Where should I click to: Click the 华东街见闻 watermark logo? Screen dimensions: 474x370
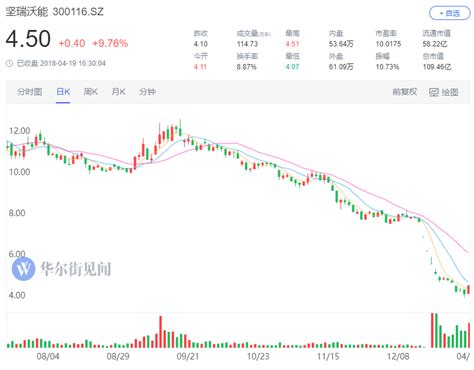(23, 268)
